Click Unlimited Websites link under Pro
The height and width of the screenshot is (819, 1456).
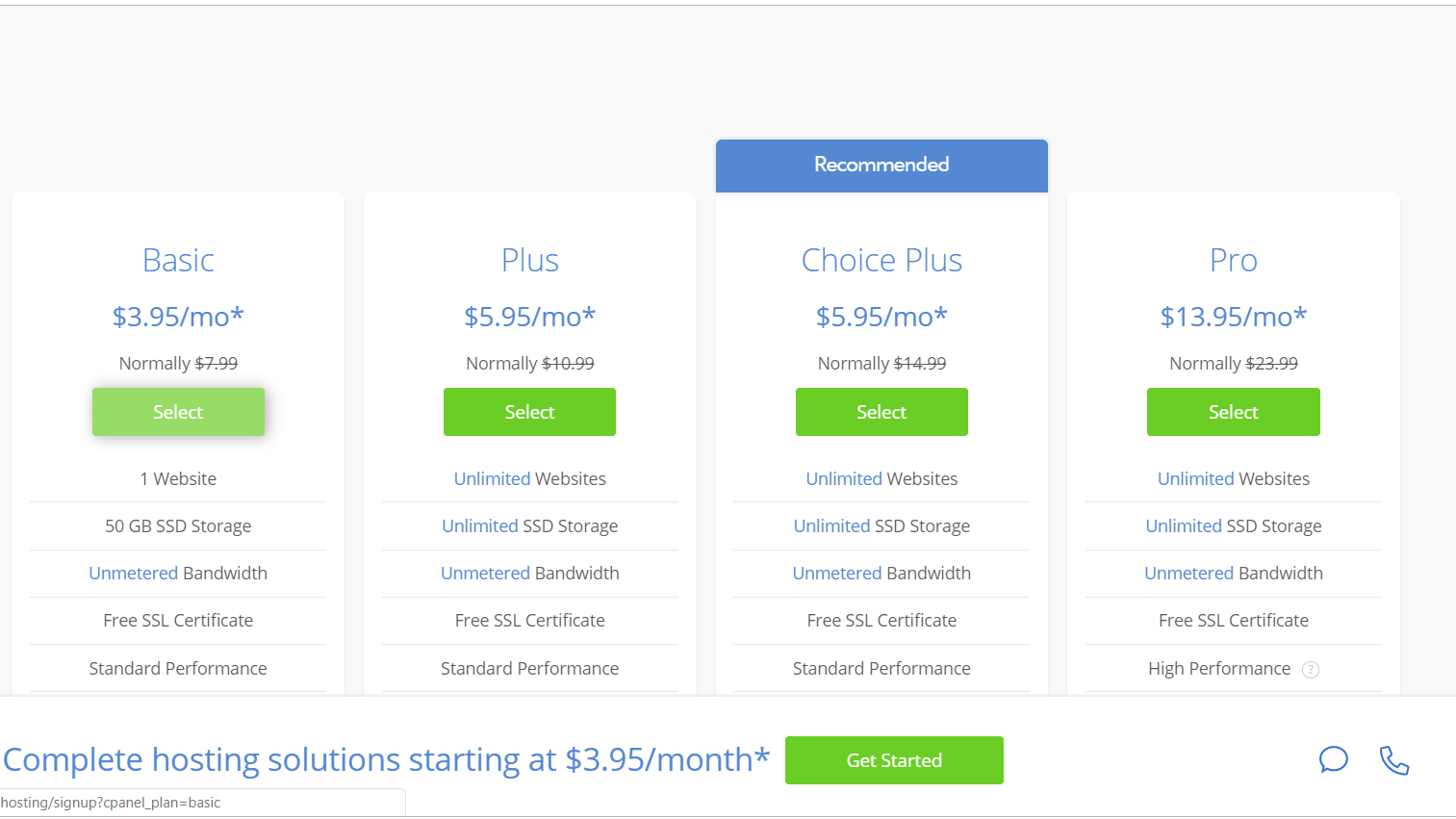(x=1195, y=478)
